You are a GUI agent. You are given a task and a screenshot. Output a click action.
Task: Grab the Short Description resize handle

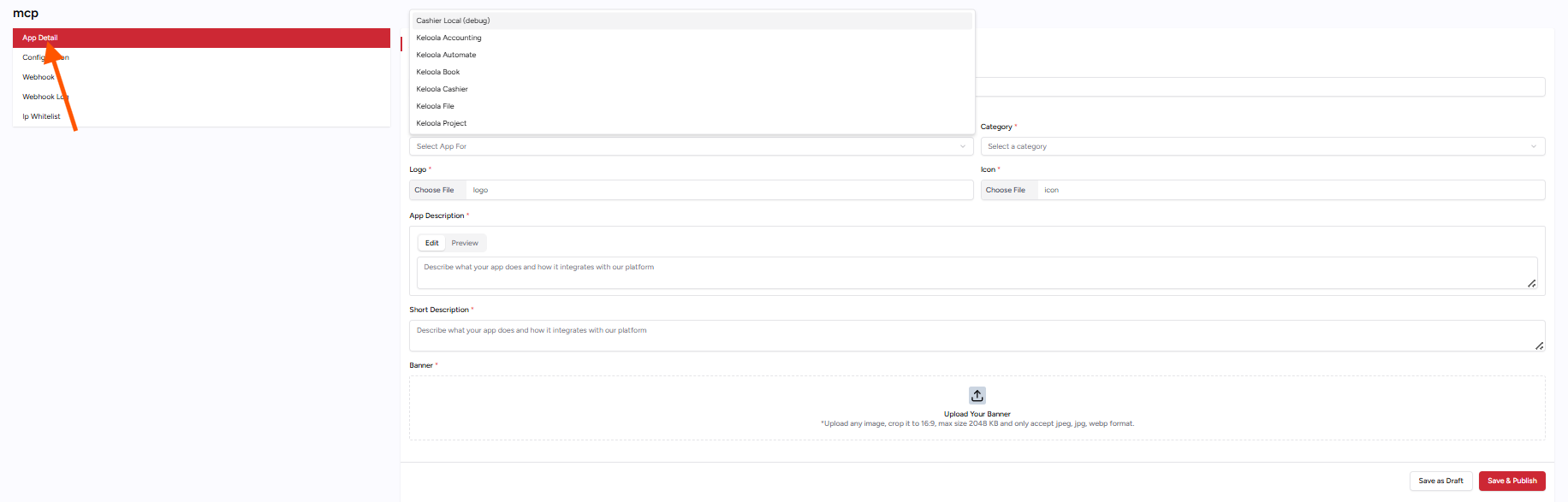pyautogui.click(x=1540, y=345)
